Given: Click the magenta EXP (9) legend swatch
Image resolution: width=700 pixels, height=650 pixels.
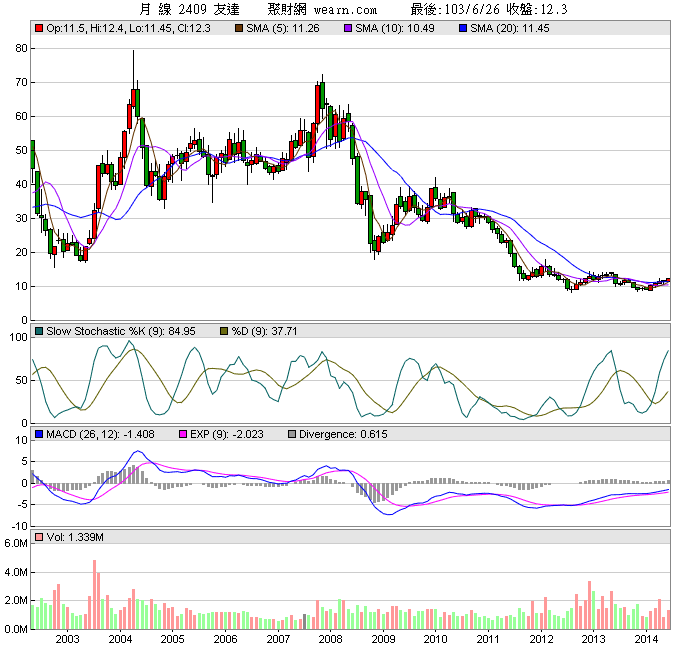Looking at the screenshot, I should pos(183,434).
